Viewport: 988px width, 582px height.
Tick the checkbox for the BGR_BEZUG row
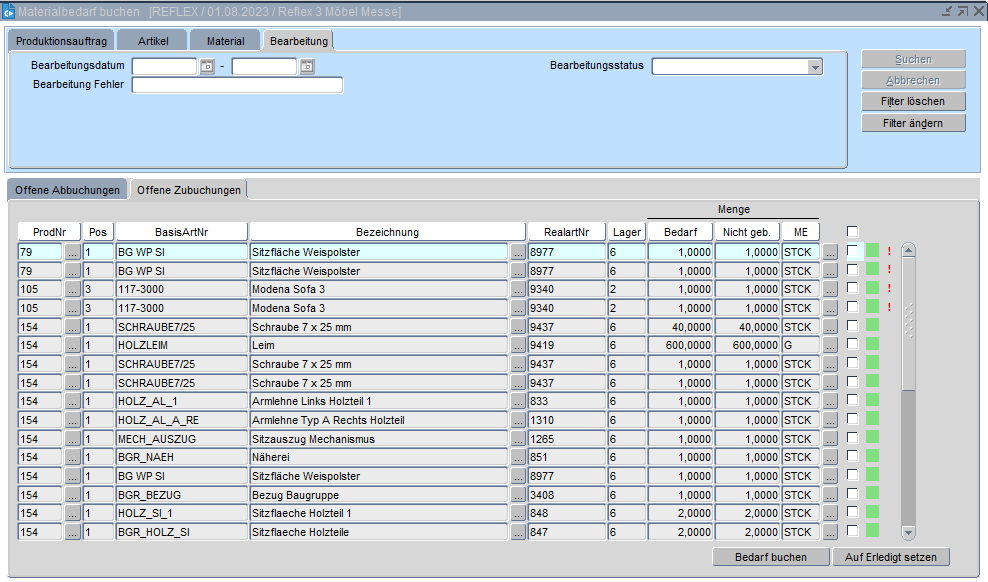pyautogui.click(x=853, y=494)
